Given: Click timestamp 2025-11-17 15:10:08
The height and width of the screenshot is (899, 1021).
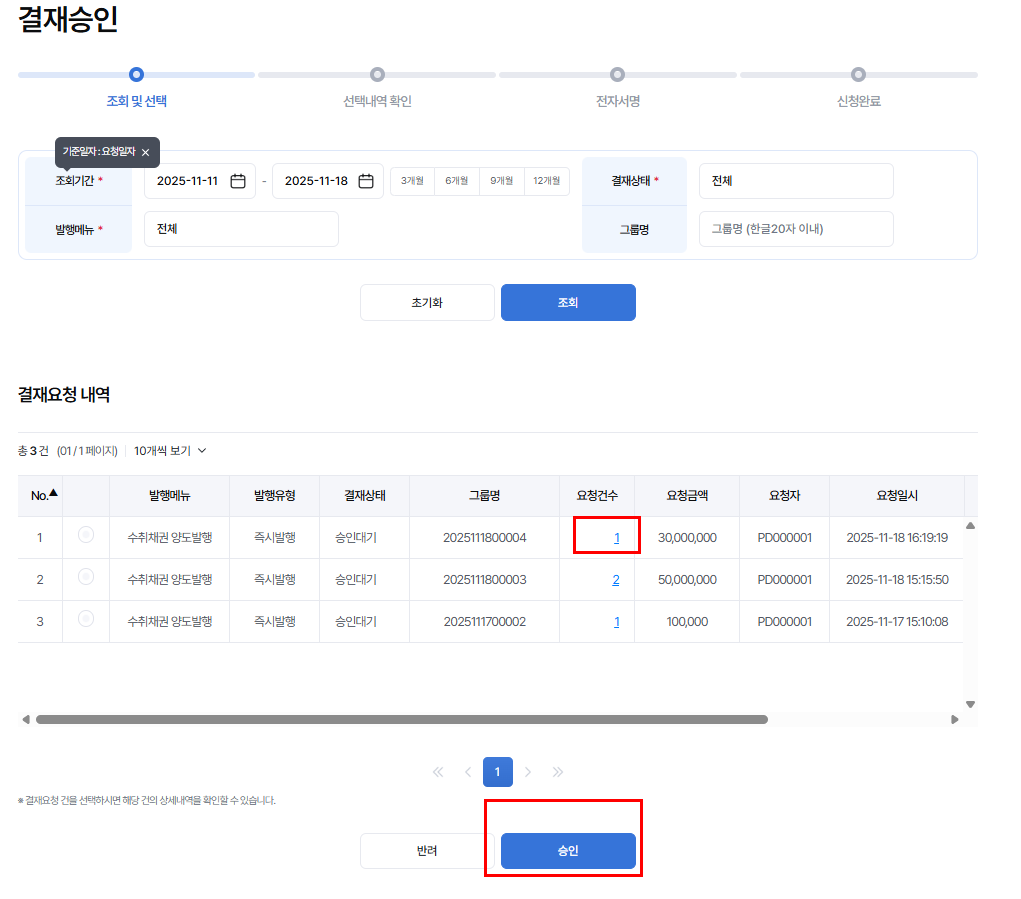Looking at the screenshot, I should [x=897, y=622].
